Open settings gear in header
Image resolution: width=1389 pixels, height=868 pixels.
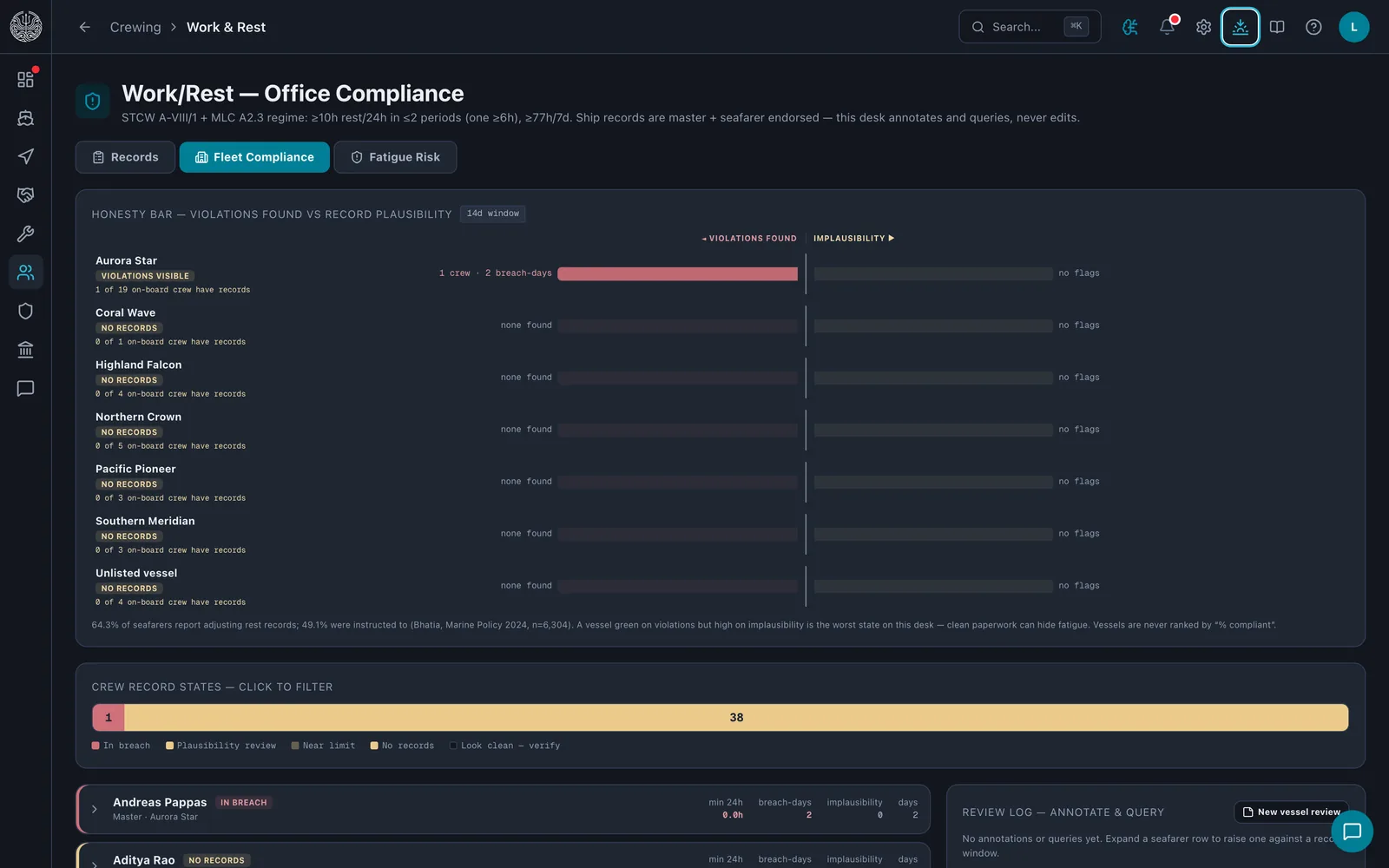point(1203,27)
